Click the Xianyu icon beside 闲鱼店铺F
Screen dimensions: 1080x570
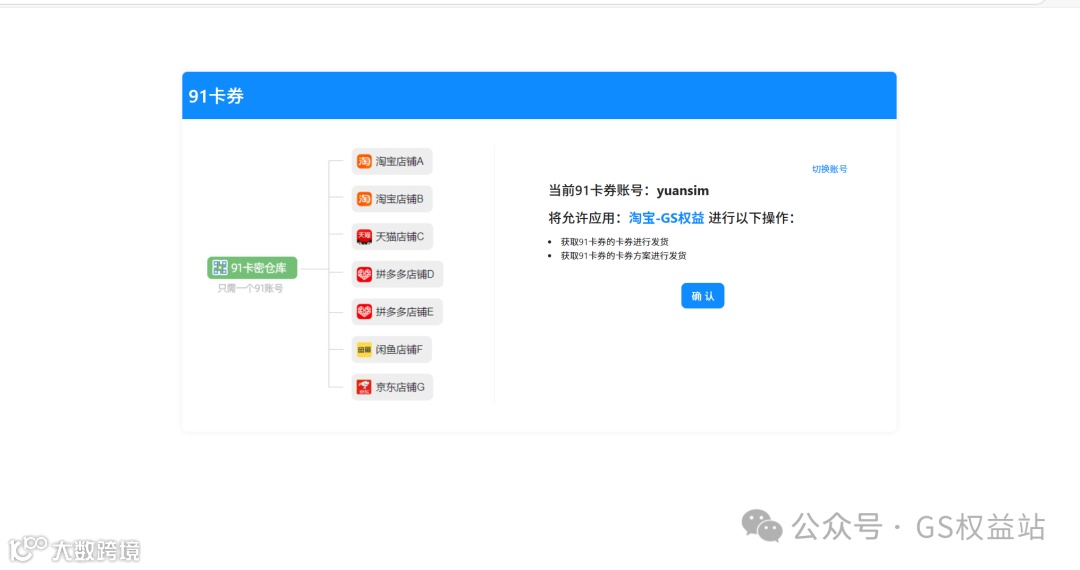click(364, 350)
